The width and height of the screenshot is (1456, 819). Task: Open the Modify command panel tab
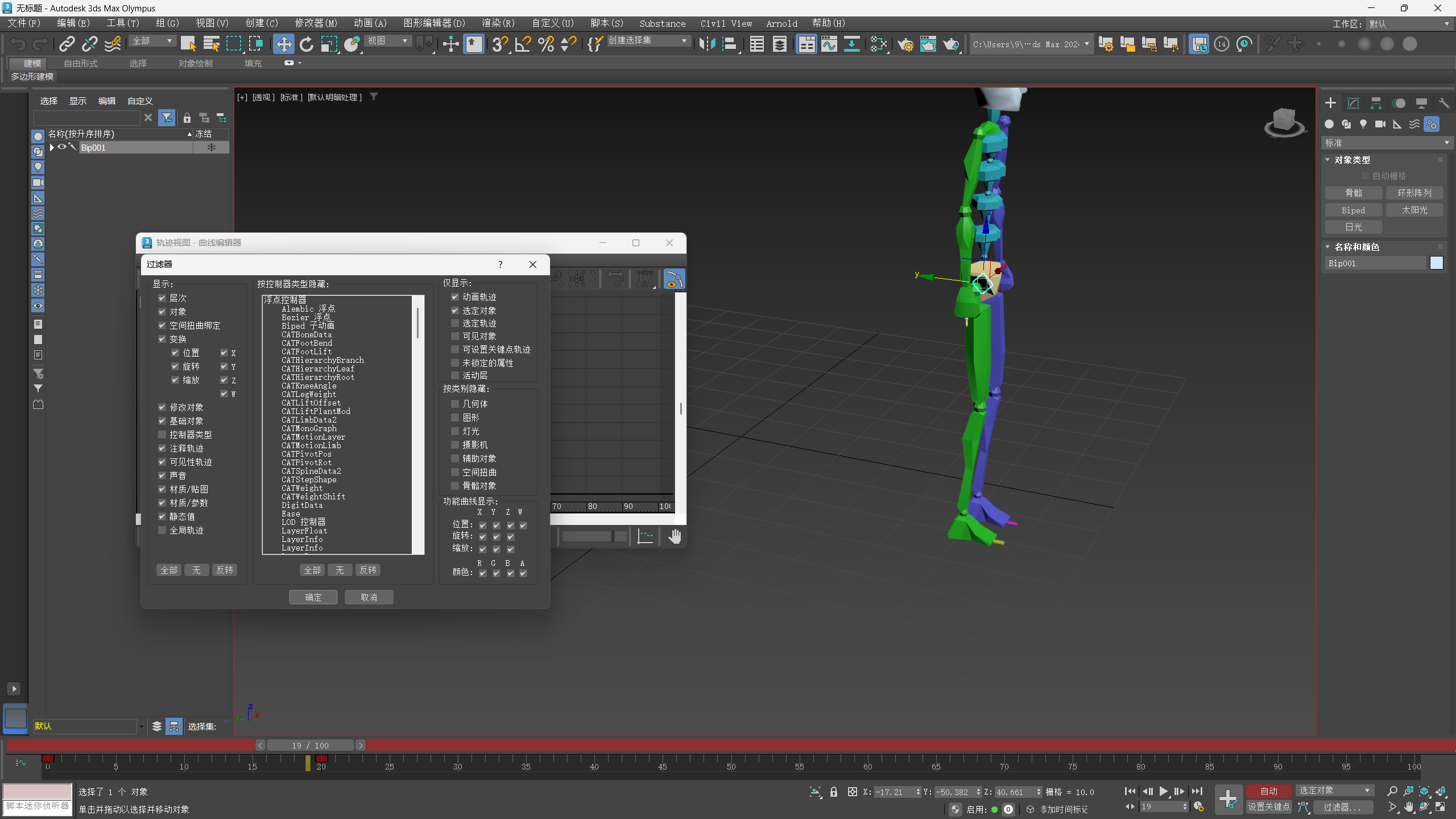(1353, 103)
